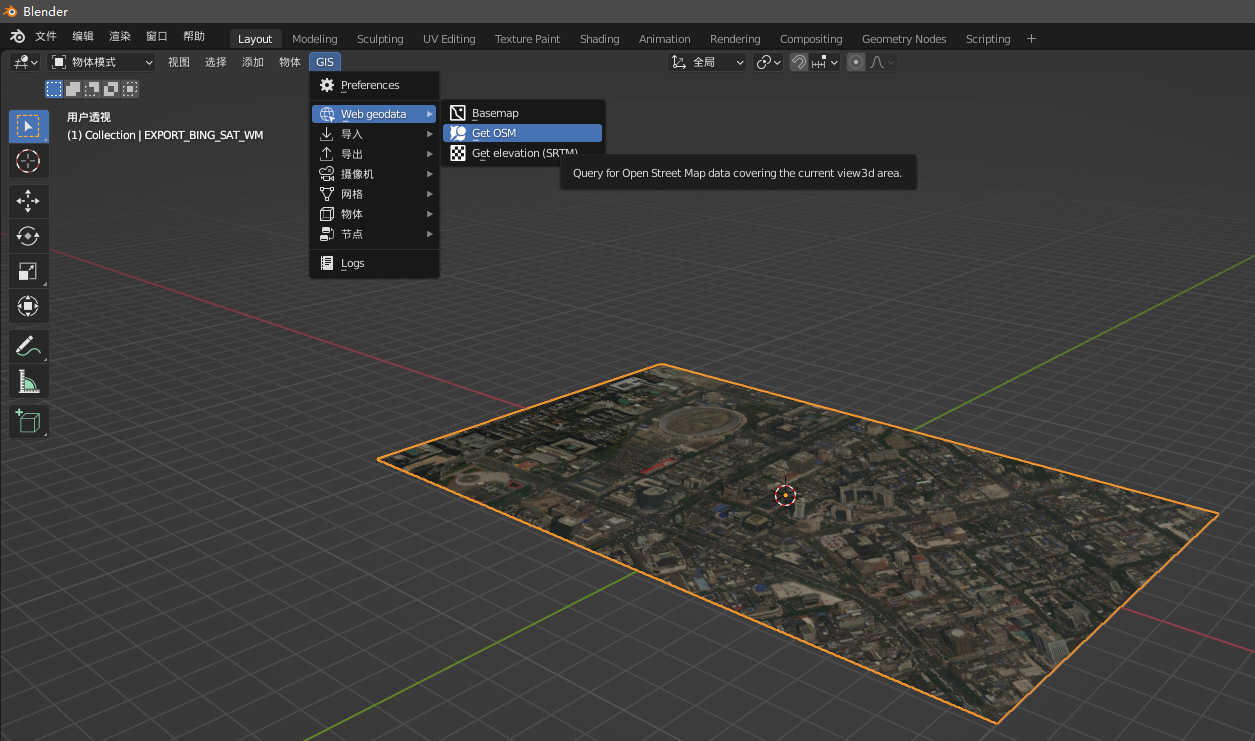The width and height of the screenshot is (1255, 741).
Task: Click the nodes icon beside 节点
Action: [x=327, y=234]
